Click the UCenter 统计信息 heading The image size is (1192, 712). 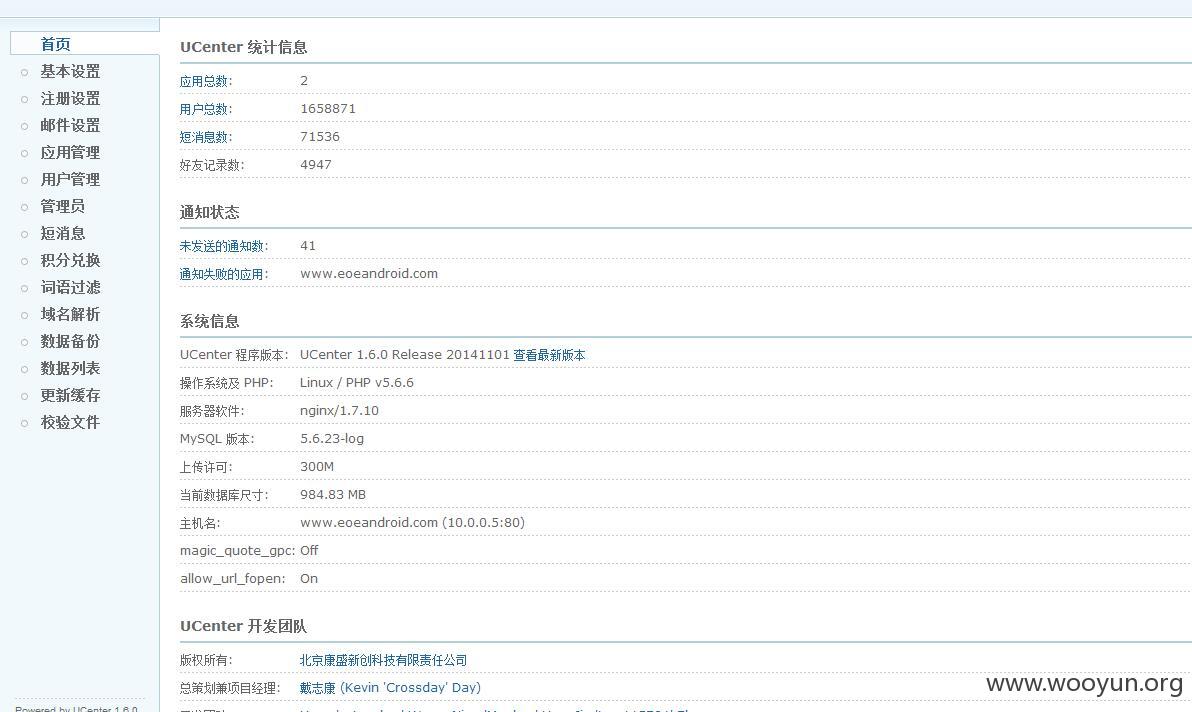[243, 47]
